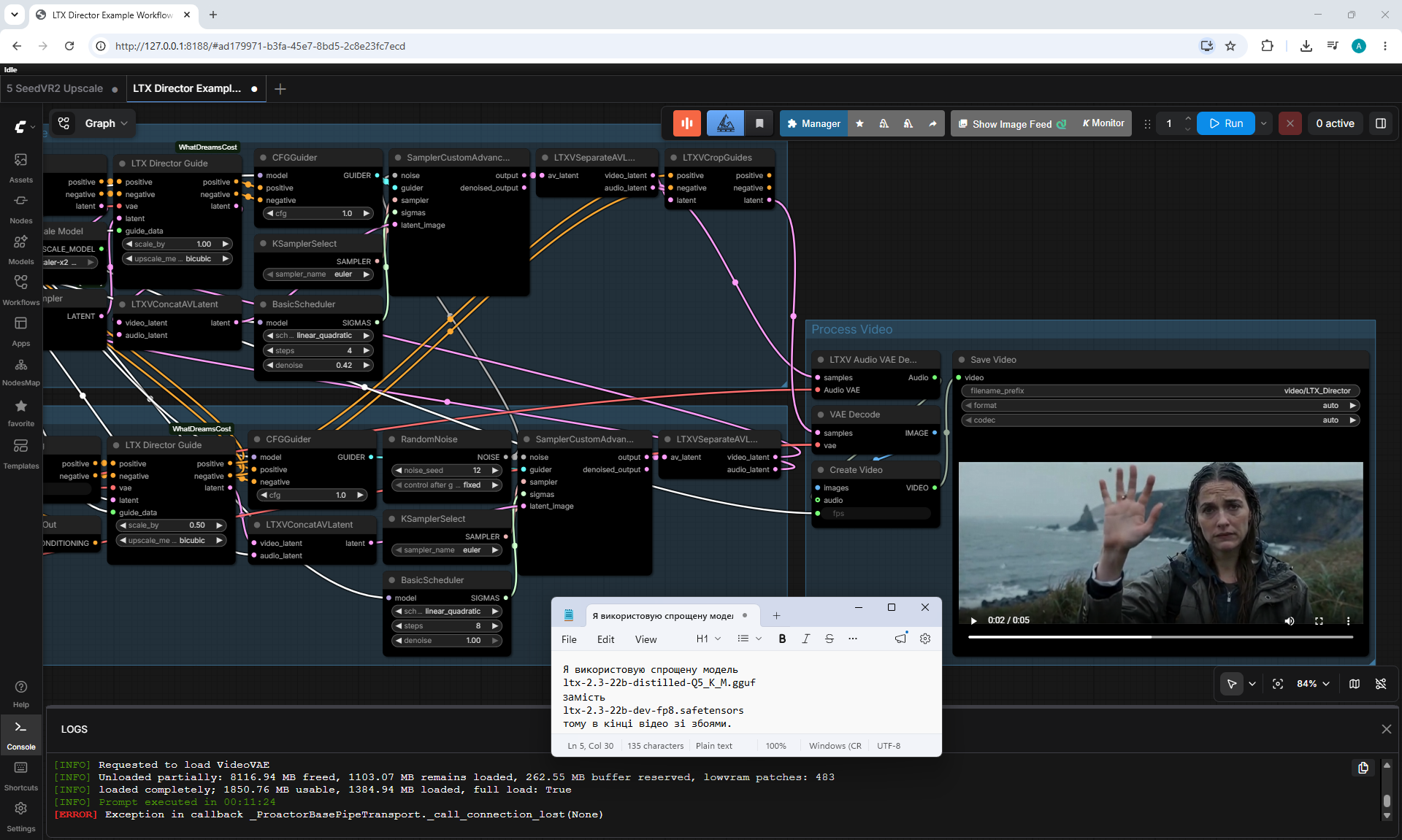Collapse the Create Video node using its dot

click(821, 470)
